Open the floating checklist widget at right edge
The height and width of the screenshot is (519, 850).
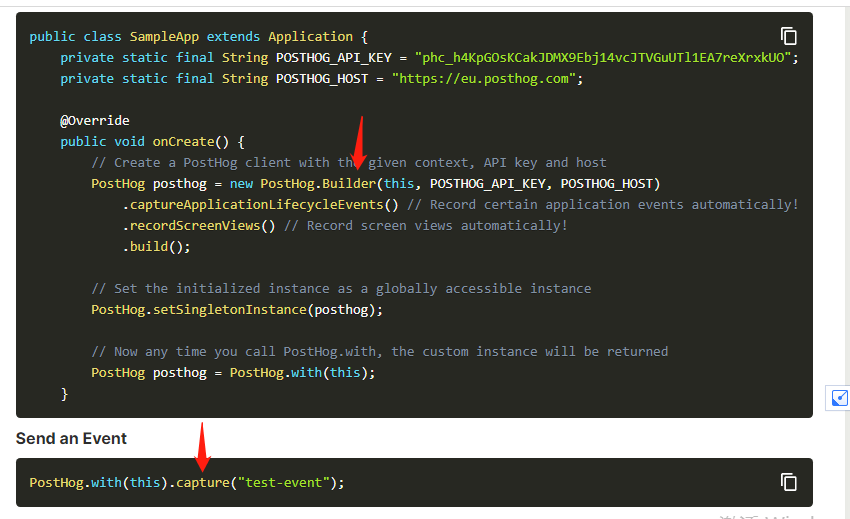(x=839, y=398)
